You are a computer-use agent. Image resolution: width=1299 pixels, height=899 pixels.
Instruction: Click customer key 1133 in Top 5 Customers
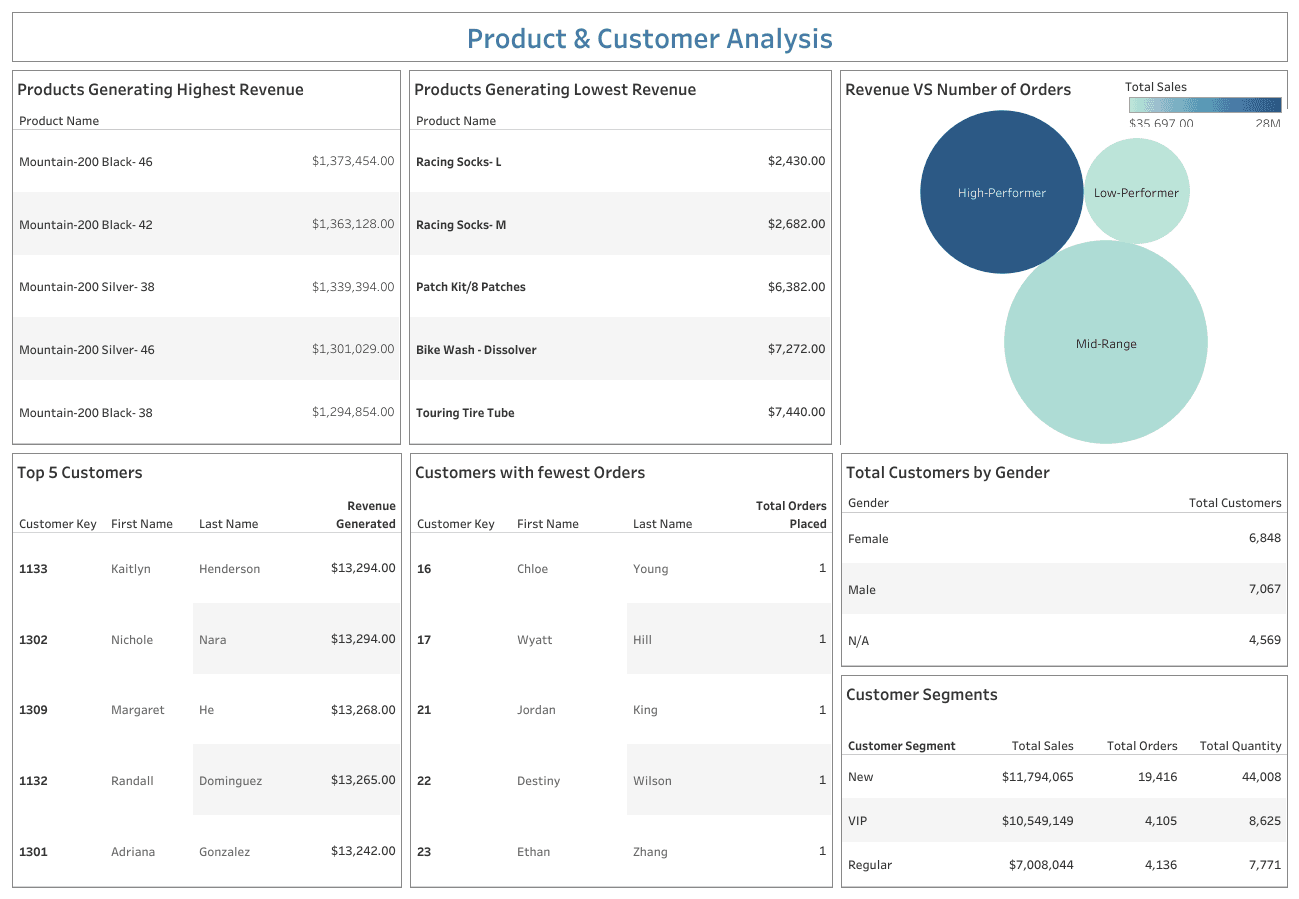(33, 569)
